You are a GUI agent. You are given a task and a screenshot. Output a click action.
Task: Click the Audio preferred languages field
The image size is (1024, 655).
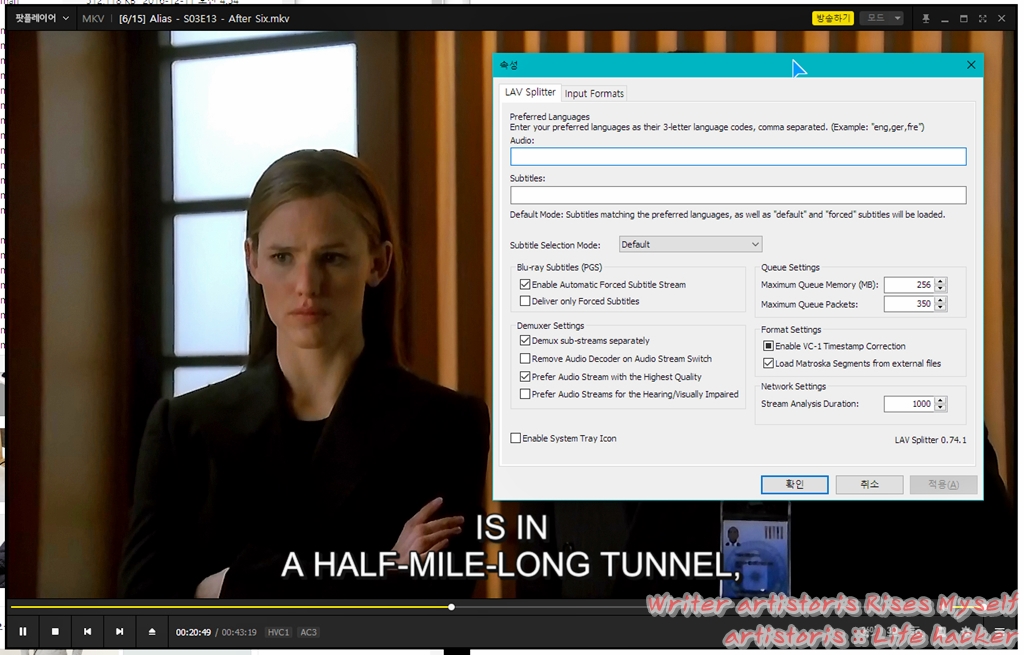point(738,156)
